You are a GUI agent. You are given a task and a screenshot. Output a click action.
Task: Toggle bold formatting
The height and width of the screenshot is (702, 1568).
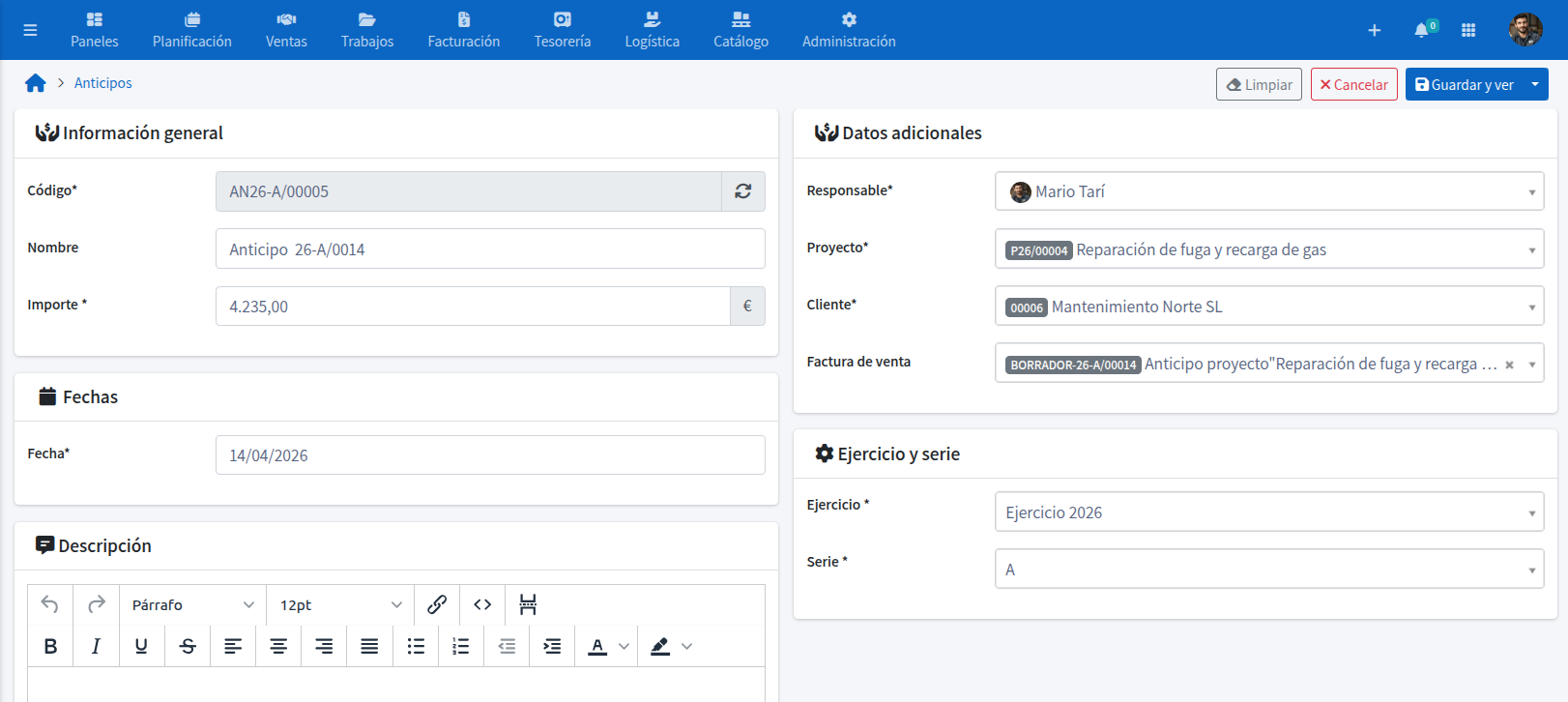pyautogui.click(x=50, y=646)
